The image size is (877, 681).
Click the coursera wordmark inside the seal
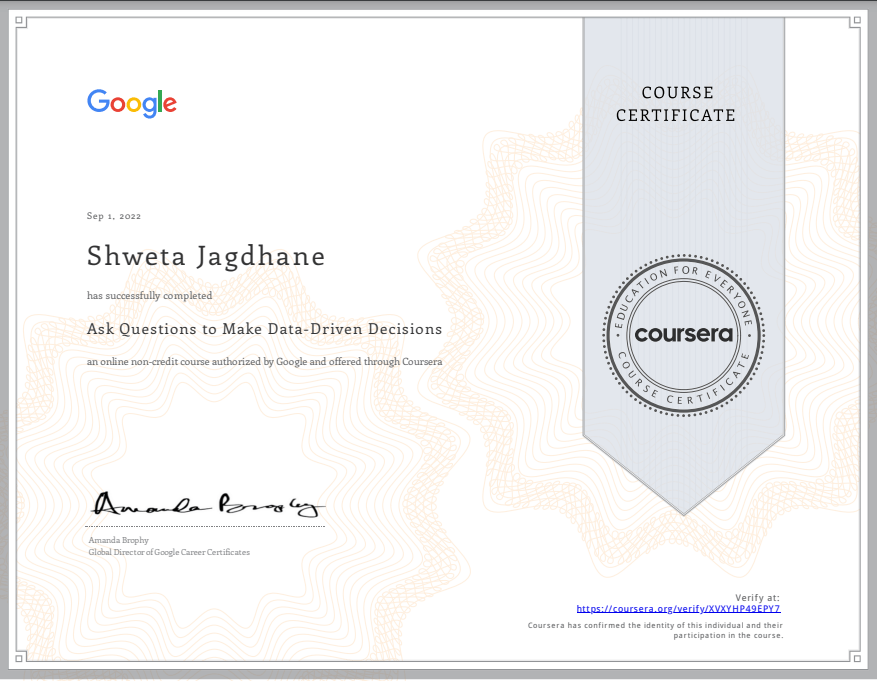point(683,335)
